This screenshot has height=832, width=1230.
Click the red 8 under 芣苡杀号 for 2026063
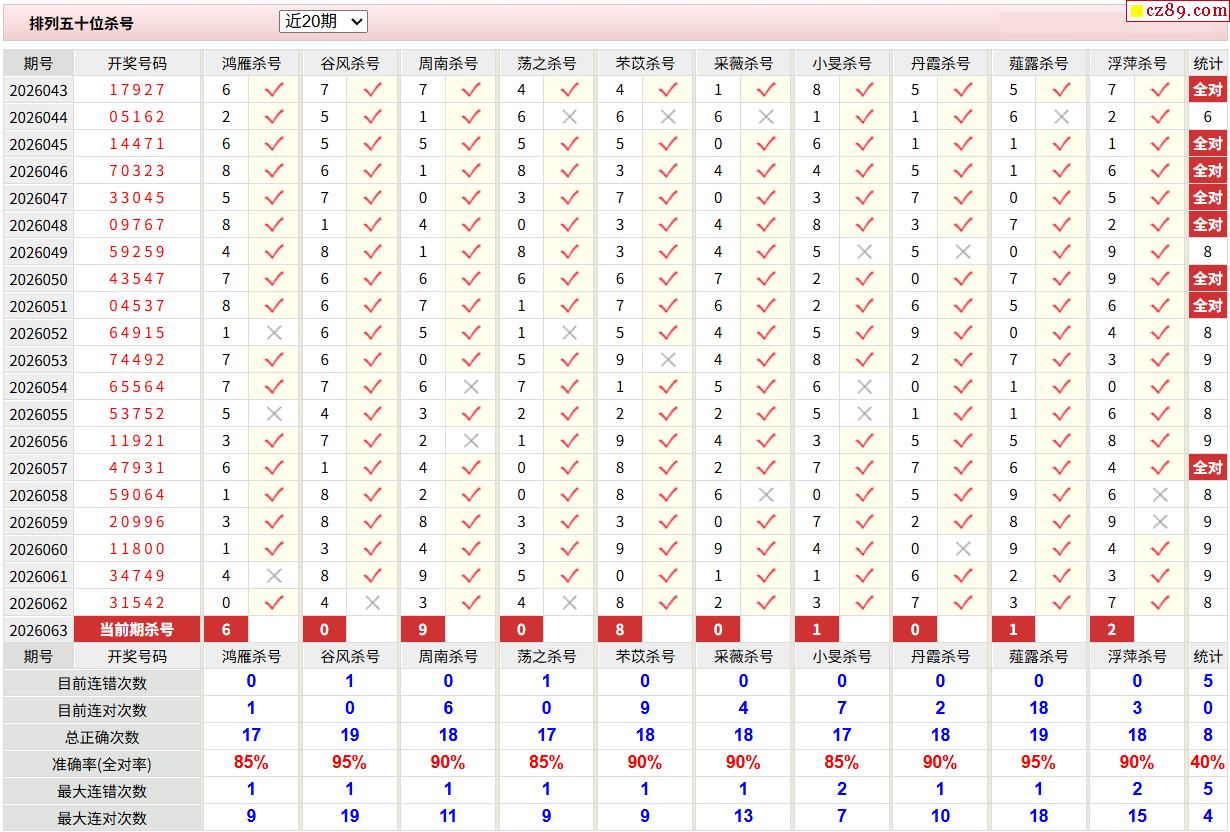point(620,630)
